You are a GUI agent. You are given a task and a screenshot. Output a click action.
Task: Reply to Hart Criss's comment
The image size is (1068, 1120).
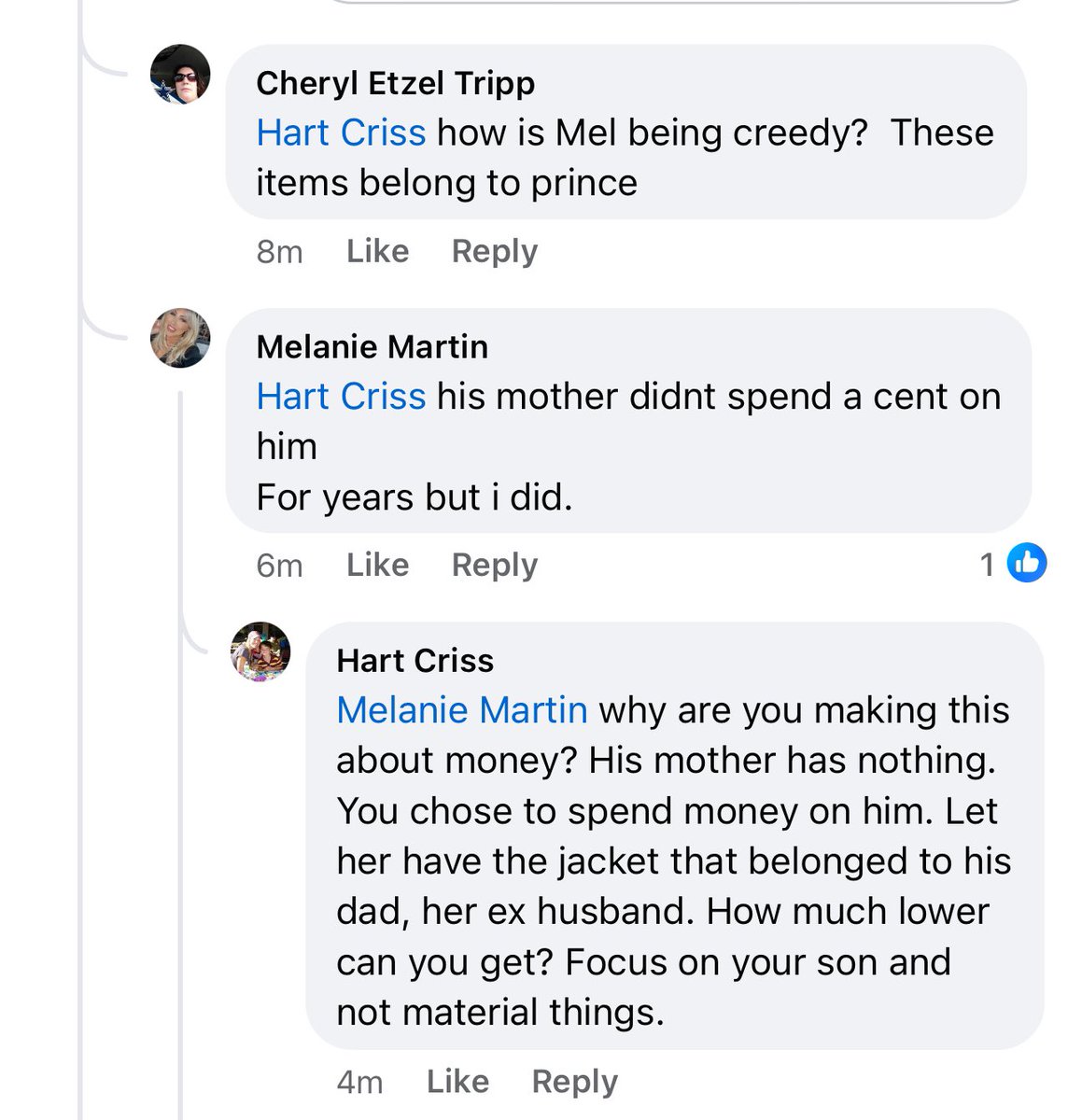click(x=574, y=1081)
